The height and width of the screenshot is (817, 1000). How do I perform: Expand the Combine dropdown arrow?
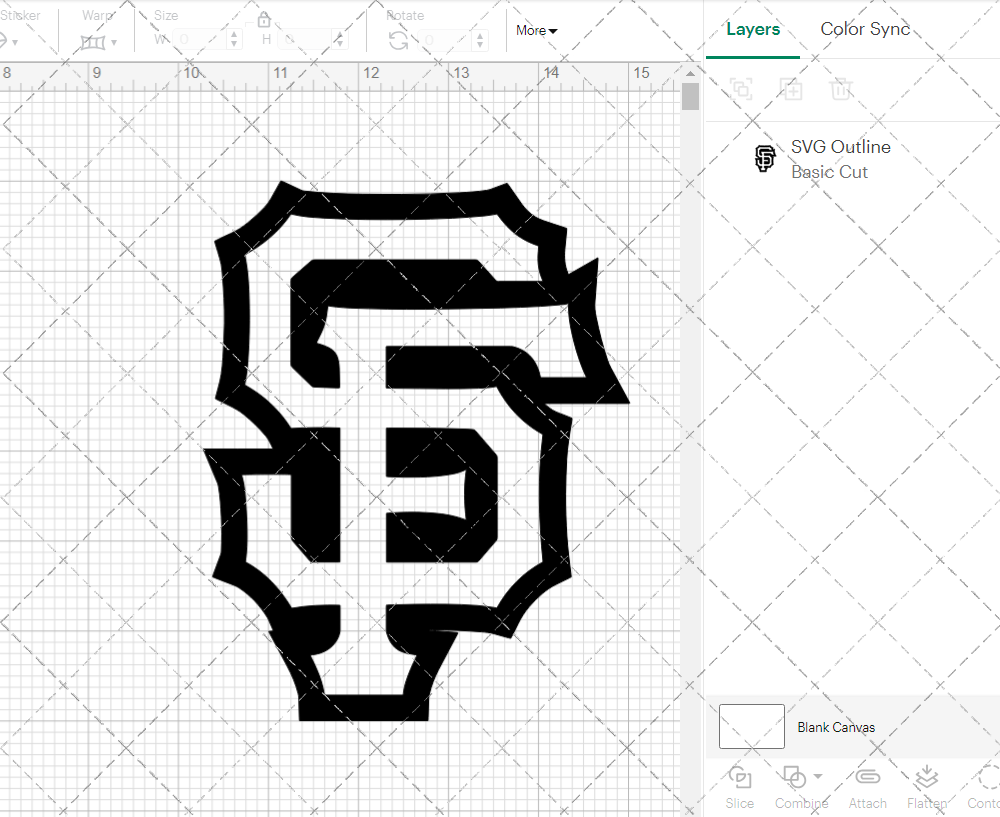tap(818, 776)
